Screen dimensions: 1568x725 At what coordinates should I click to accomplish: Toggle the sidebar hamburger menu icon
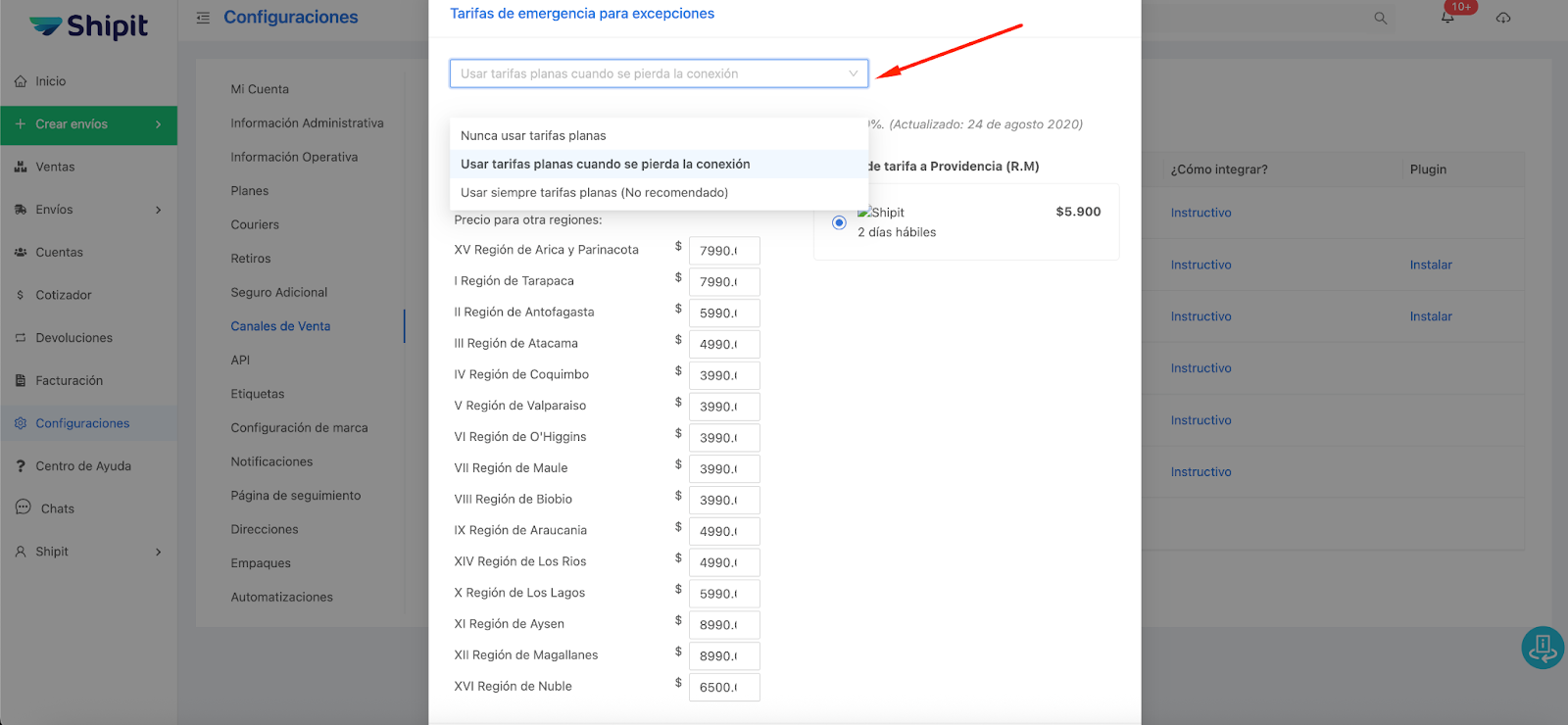(203, 18)
